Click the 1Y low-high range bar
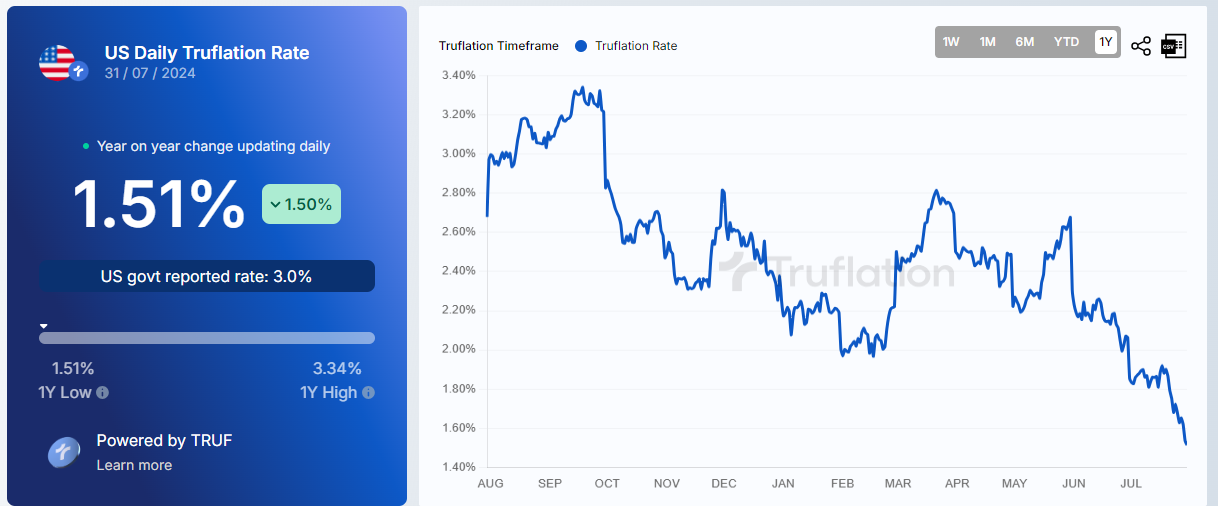 207,338
